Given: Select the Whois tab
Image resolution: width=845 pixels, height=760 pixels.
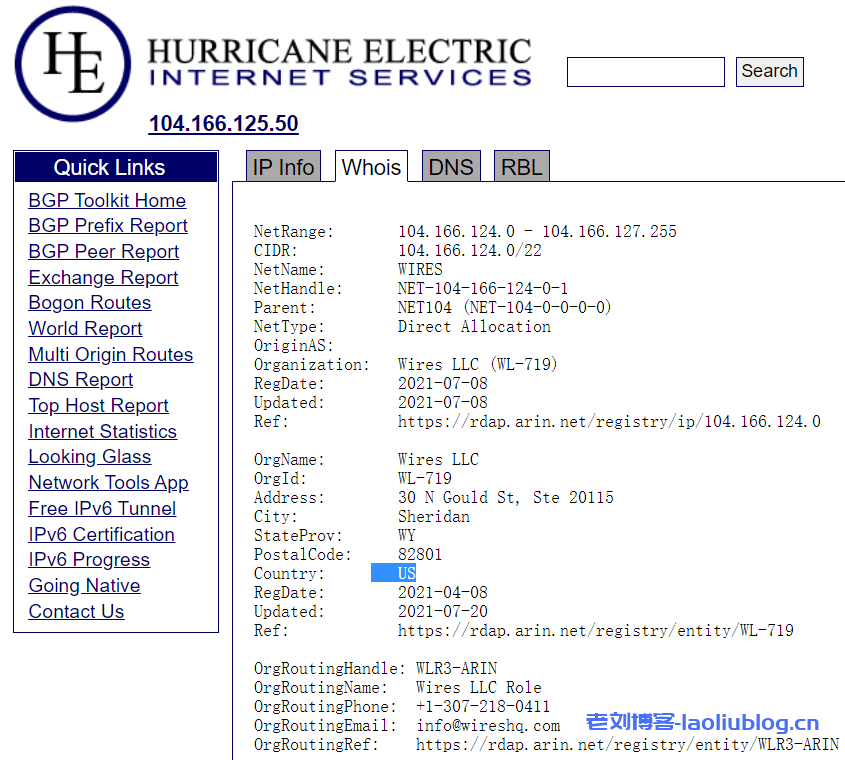Looking at the screenshot, I should coord(371,167).
